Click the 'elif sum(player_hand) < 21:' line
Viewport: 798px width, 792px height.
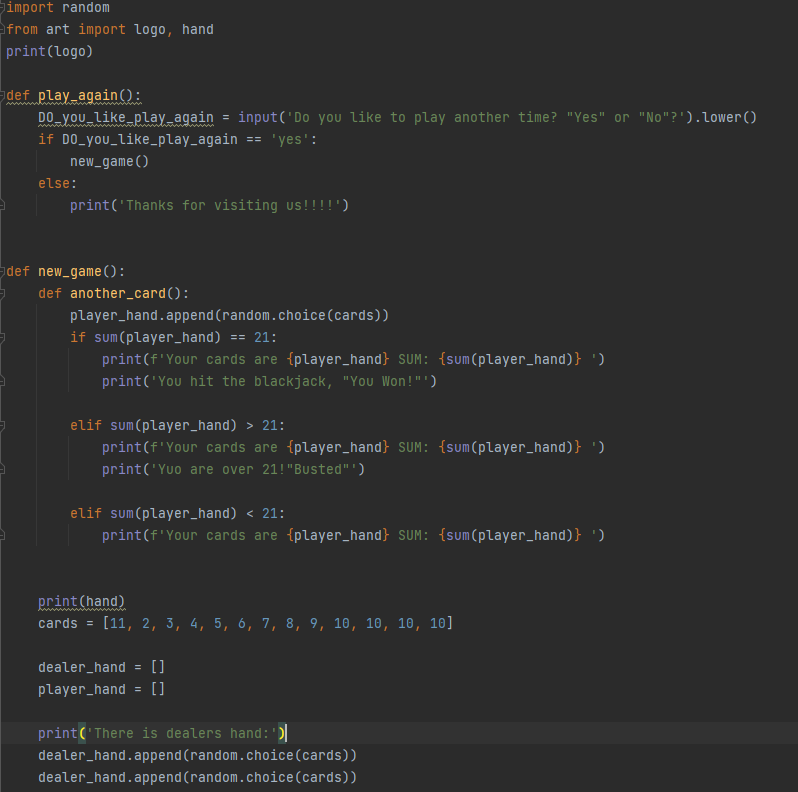[x=178, y=514]
